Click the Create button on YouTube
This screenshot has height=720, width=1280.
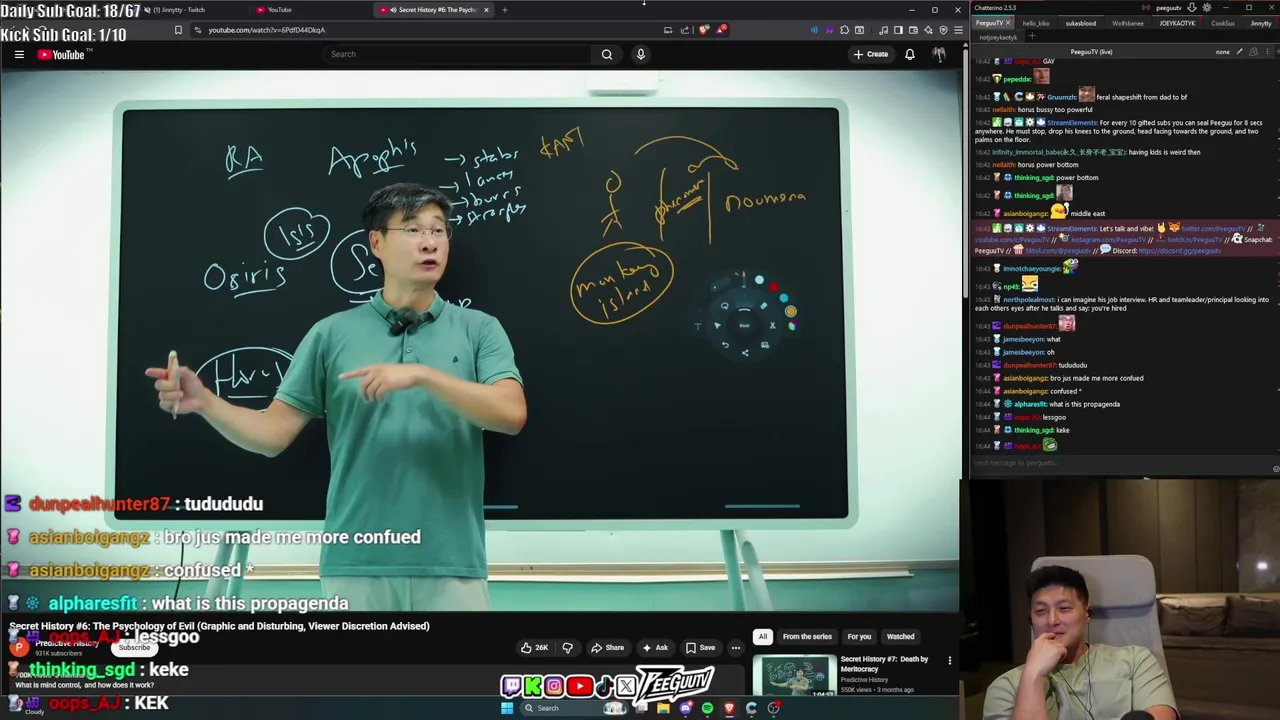pyautogui.click(x=871, y=54)
